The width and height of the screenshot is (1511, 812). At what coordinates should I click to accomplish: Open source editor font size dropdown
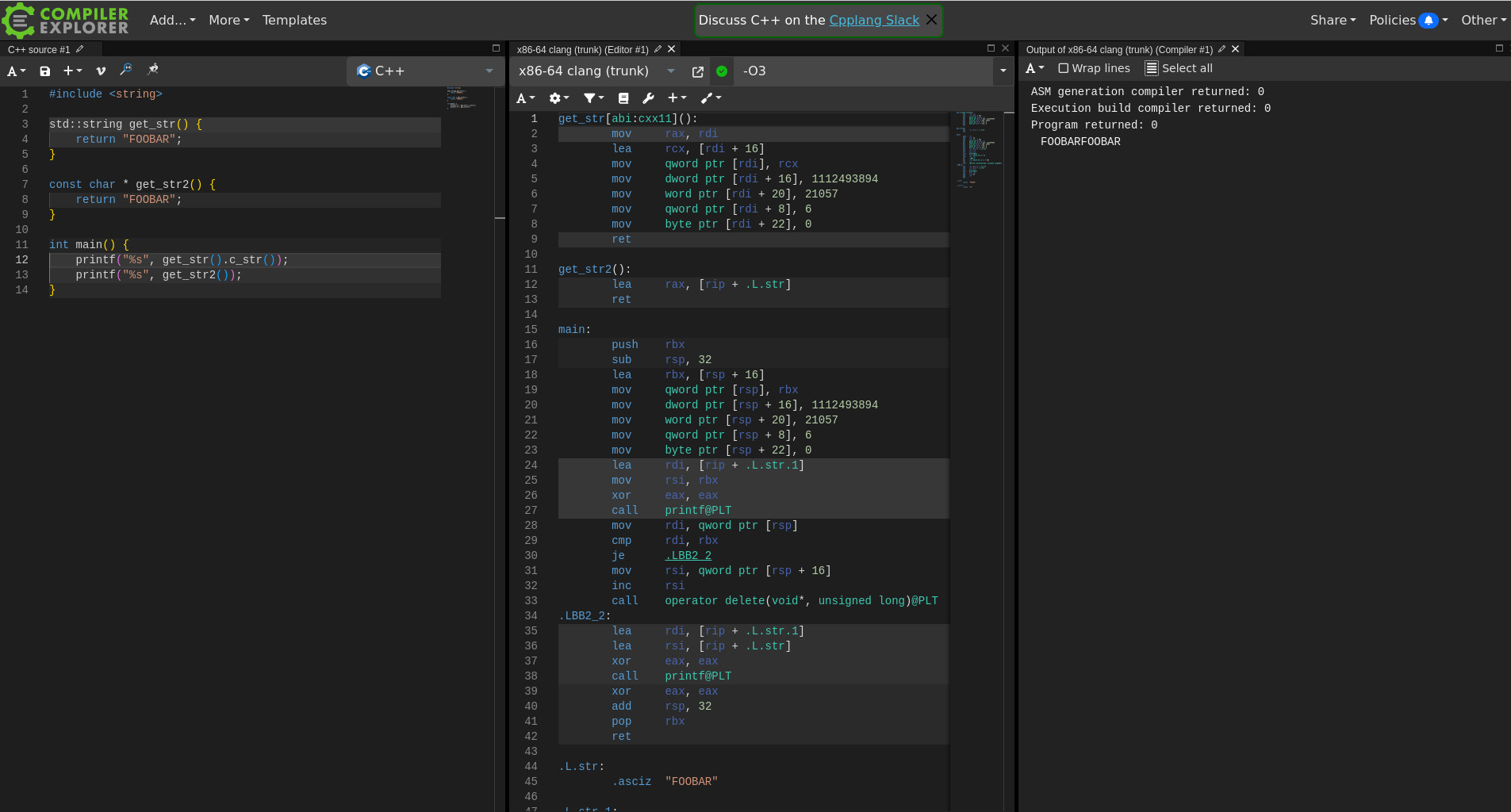(17, 71)
